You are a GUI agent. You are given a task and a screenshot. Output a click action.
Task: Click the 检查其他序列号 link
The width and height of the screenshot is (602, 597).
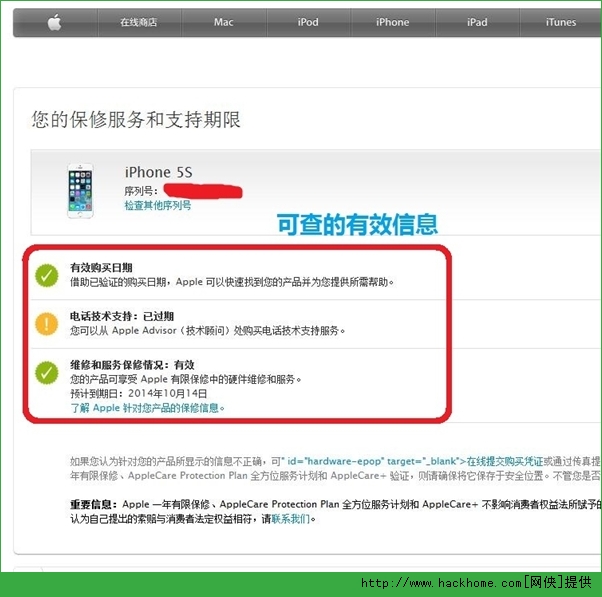(x=157, y=205)
